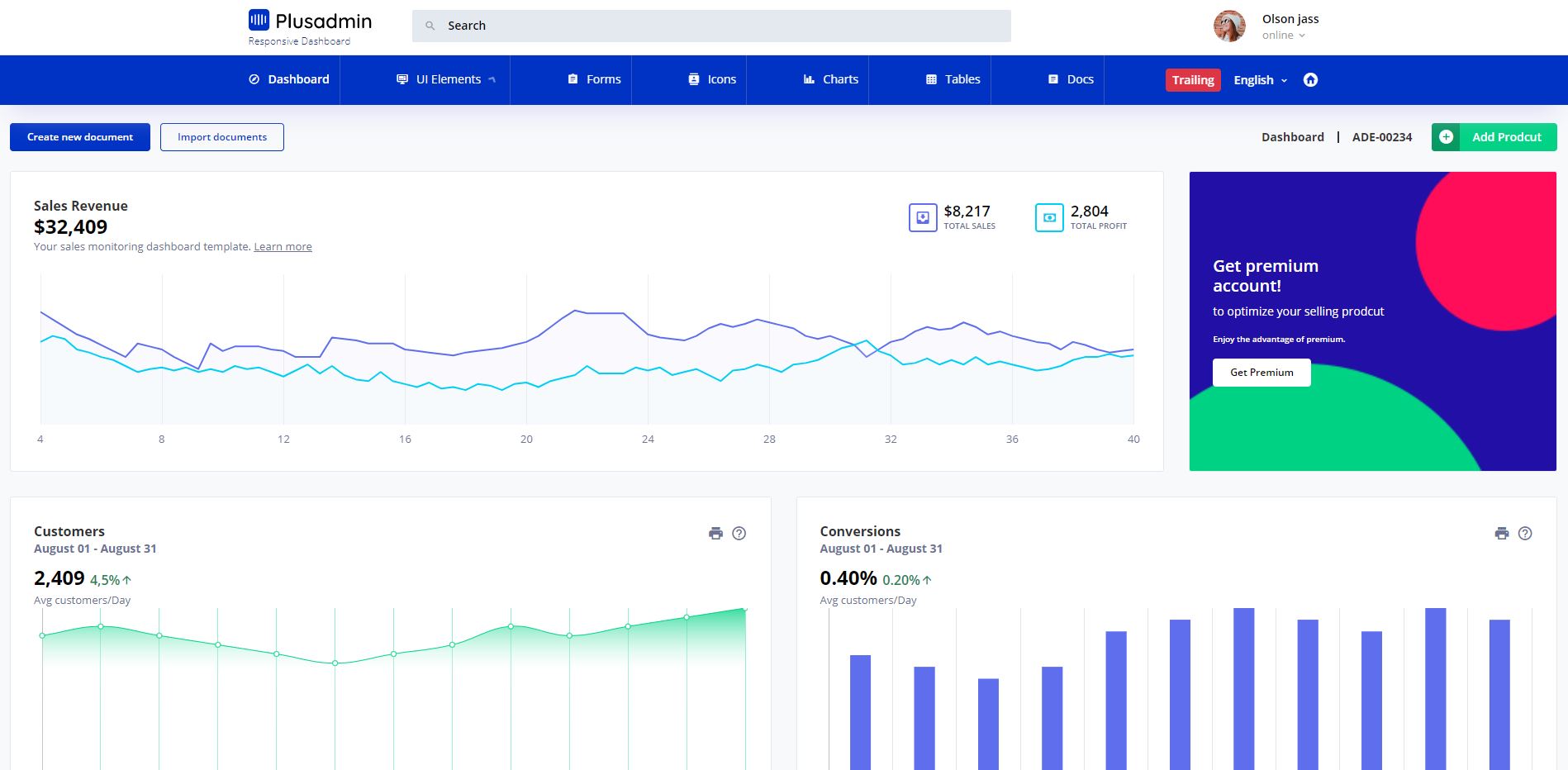Open the Tables menu item
The width and height of the screenshot is (1568, 770).
[x=953, y=79]
